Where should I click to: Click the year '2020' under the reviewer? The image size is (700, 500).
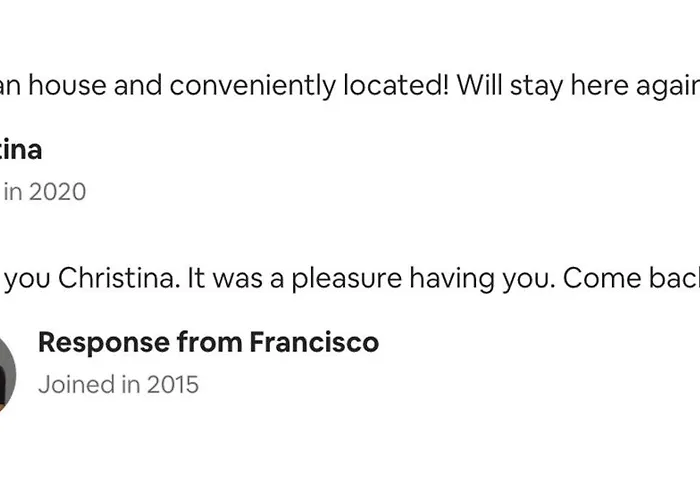click(58, 192)
